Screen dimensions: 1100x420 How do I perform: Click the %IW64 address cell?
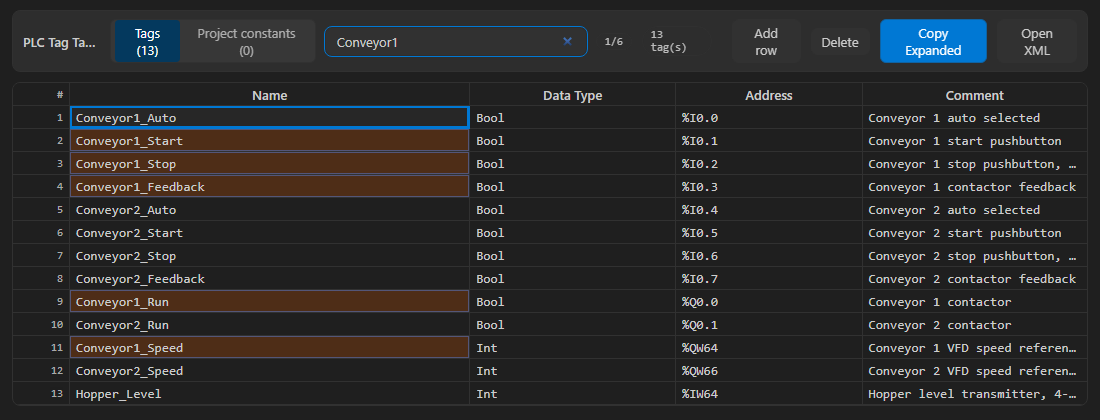point(769,393)
